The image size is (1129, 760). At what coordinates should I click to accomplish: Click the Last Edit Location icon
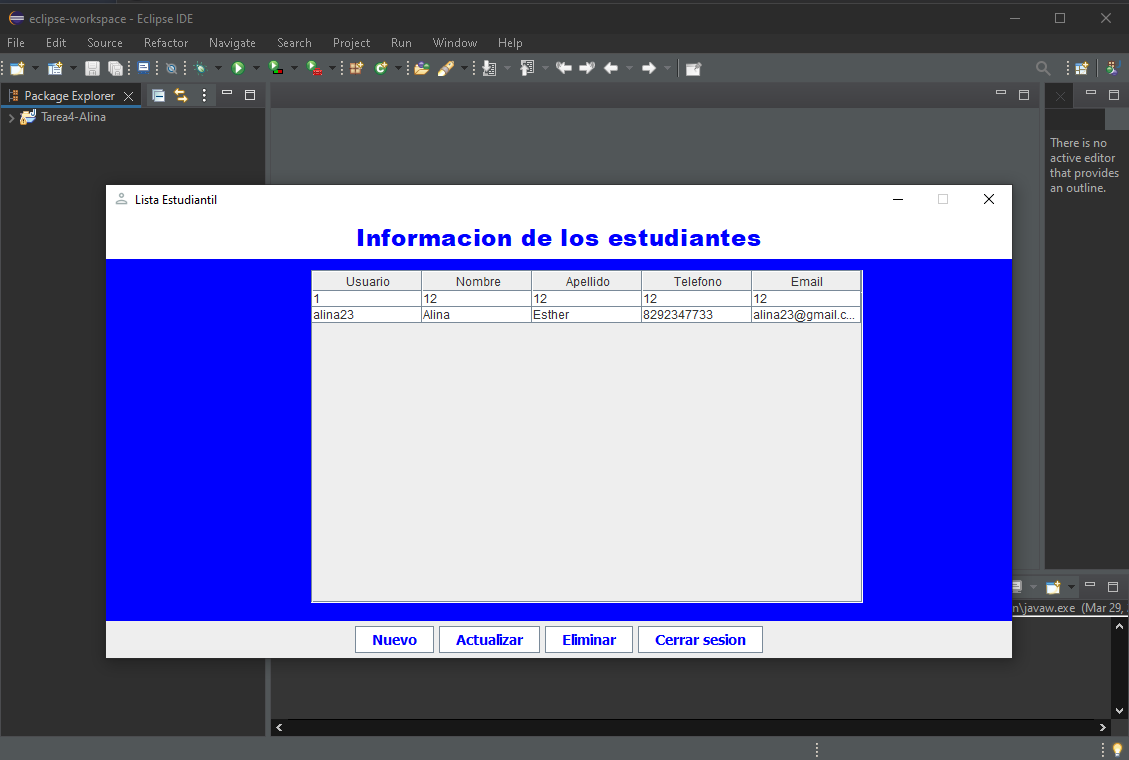pos(563,68)
